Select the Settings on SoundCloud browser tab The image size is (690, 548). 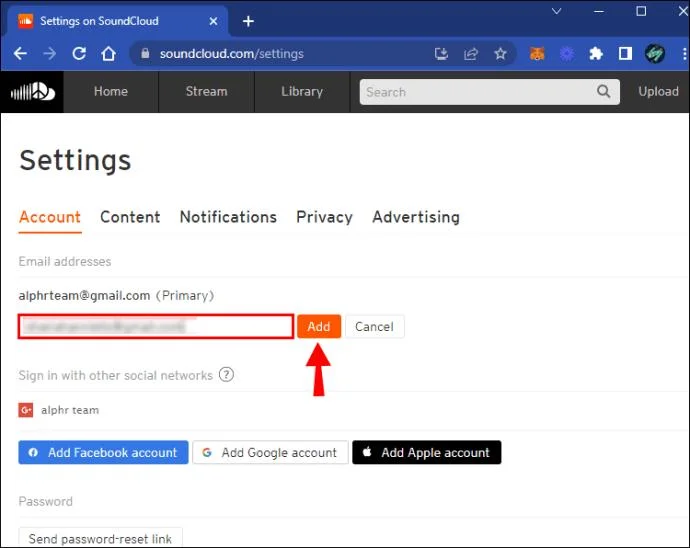point(117,21)
